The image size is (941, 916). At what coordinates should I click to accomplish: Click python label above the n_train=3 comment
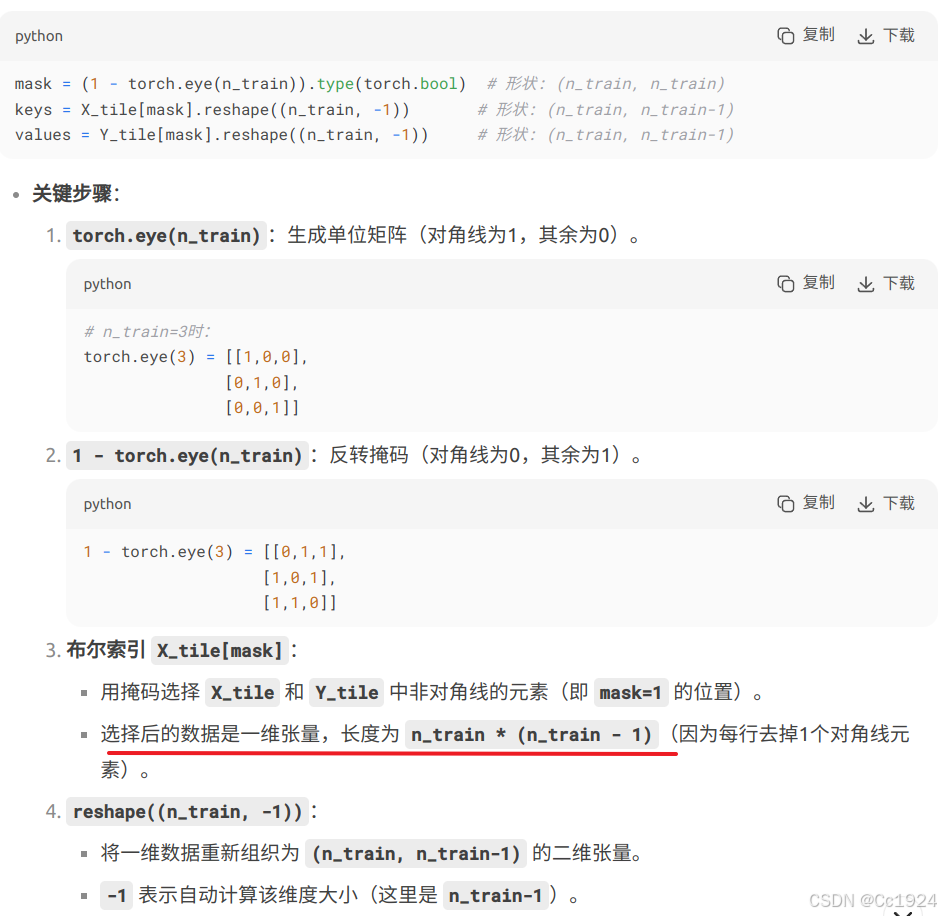click(107, 284)
